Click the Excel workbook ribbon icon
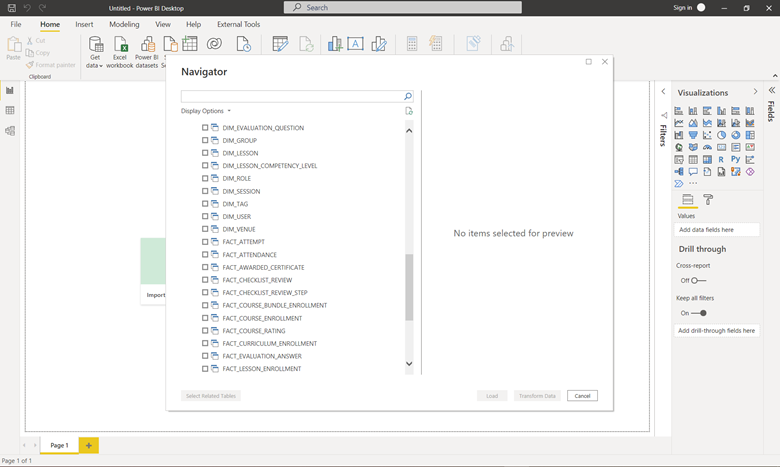Image resolution: width=780 pixels, height=467 pixels. (120, 44)
